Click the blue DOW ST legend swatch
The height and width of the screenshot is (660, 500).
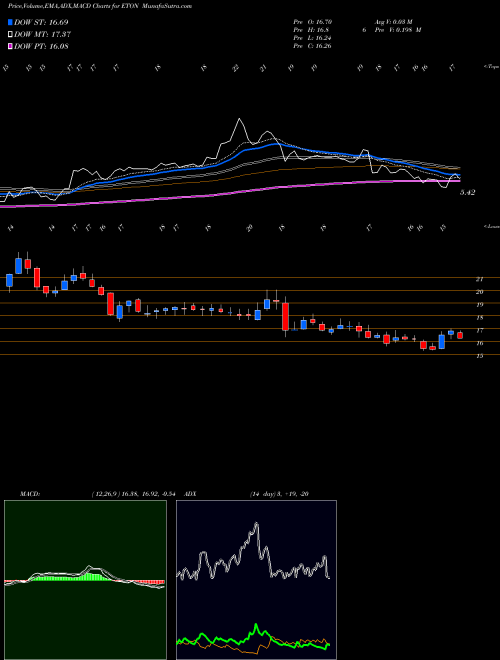[10, 22]
